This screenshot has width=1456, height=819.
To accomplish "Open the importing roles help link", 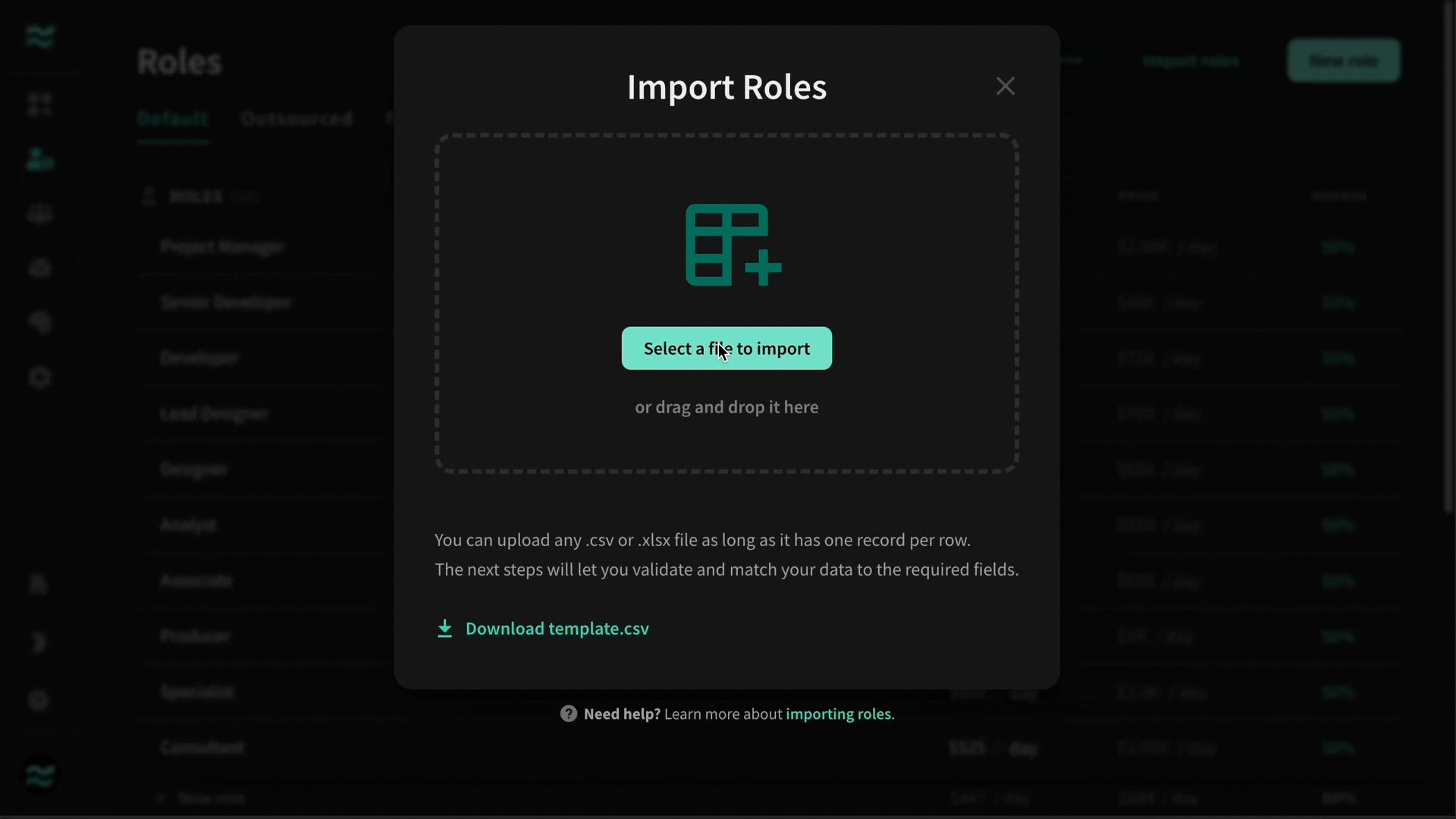I will 838,714.
